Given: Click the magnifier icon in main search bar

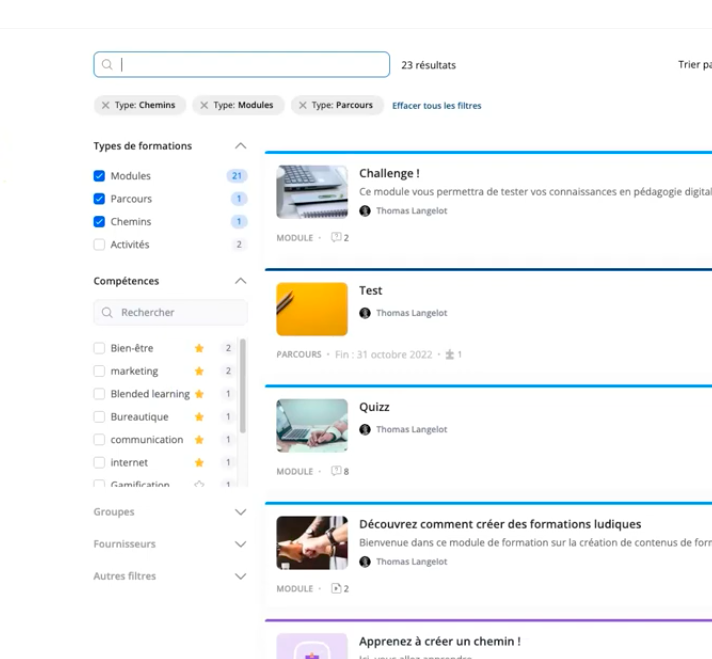Looking at the screenshot, I should coord(107,64).
